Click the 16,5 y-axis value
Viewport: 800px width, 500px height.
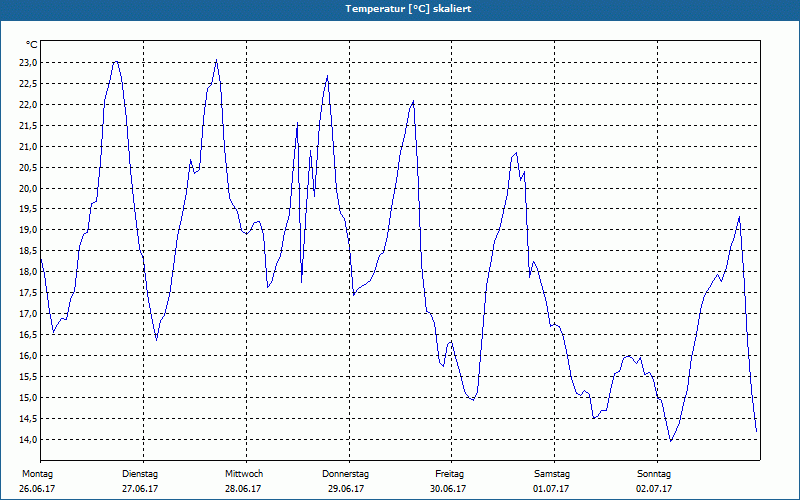[28, 334]
